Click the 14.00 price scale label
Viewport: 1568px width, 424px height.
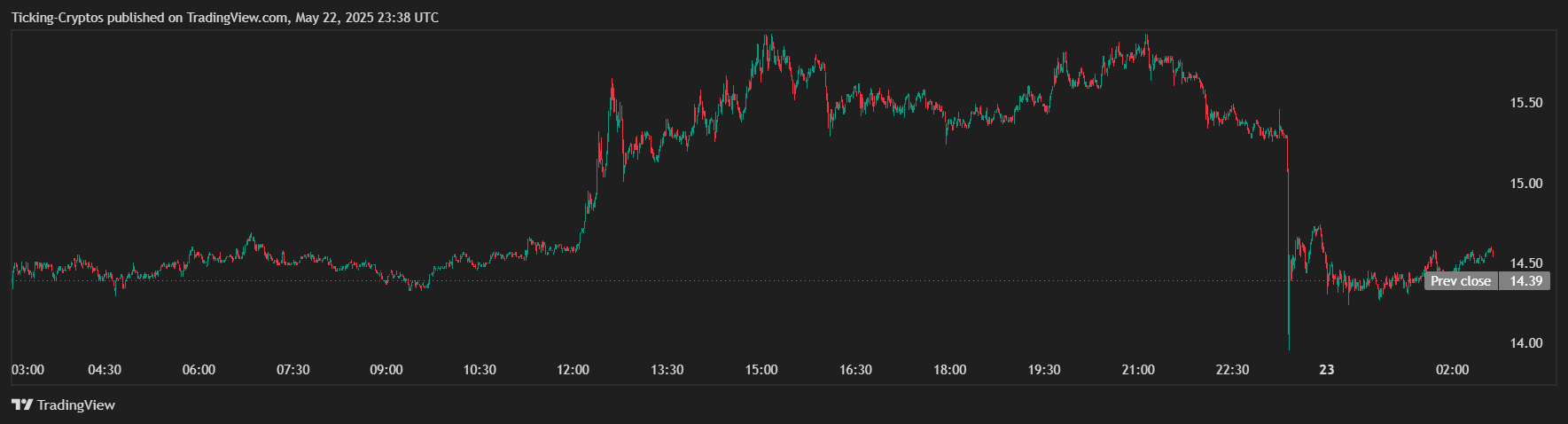[x=1525, y=343]
